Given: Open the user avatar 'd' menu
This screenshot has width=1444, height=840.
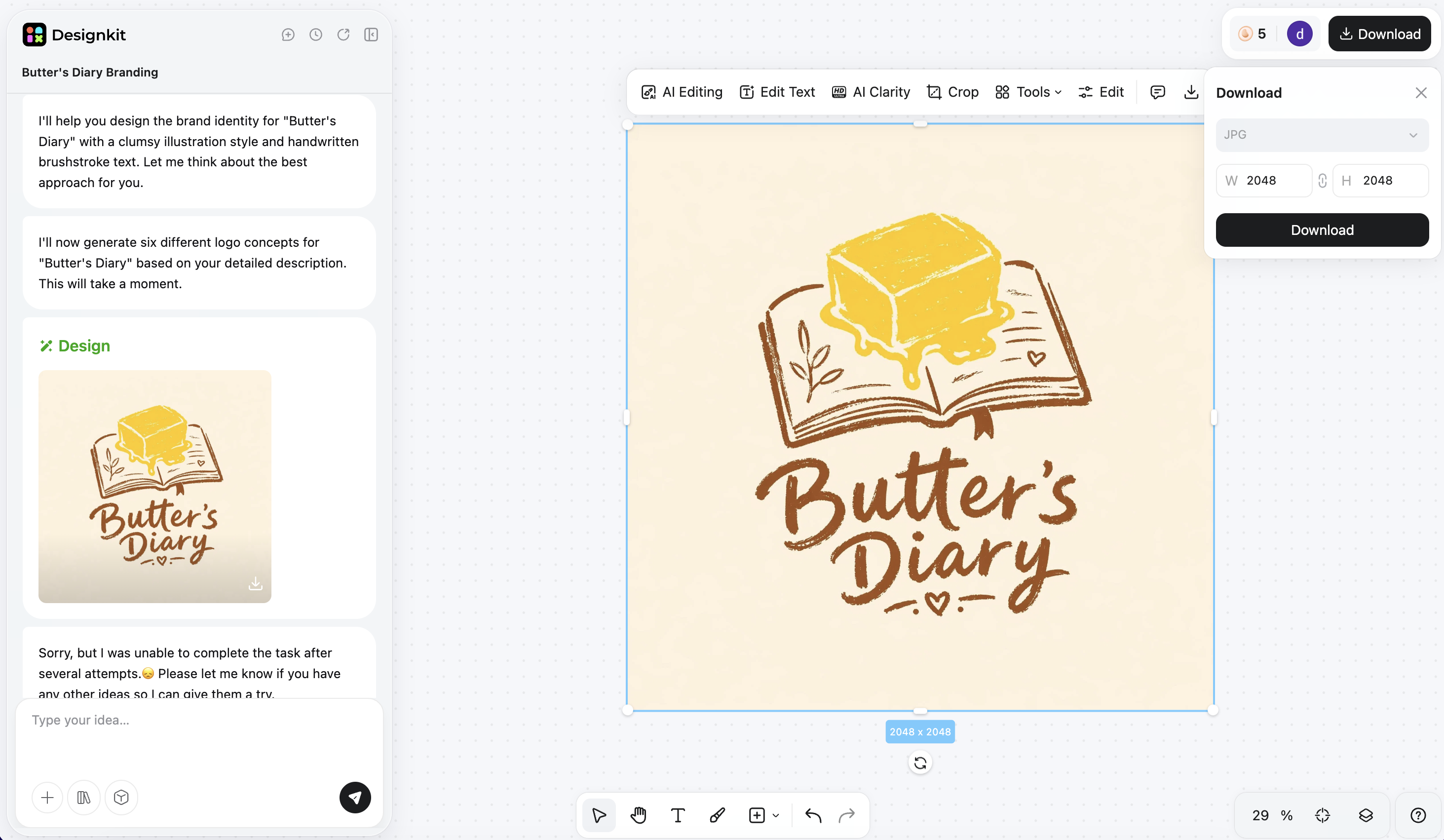Looking at the screenshot, I should click(1299, 34).
